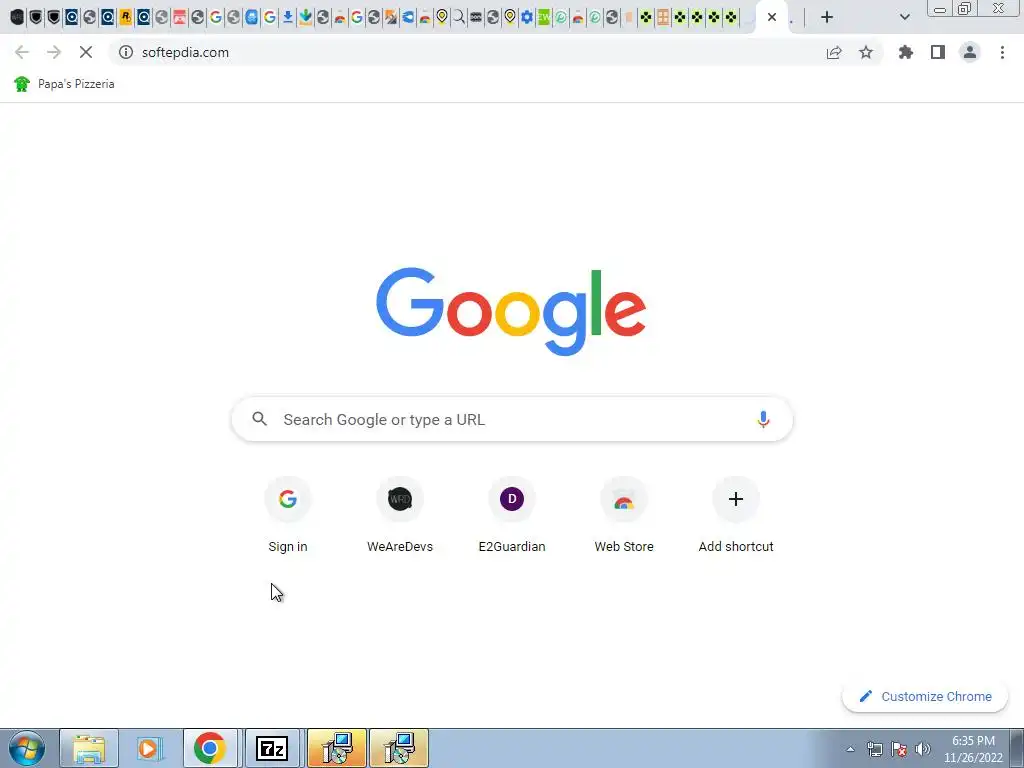The image size is (1024, 768).
Task: Stop loading the page
Action: click(86, 52)
